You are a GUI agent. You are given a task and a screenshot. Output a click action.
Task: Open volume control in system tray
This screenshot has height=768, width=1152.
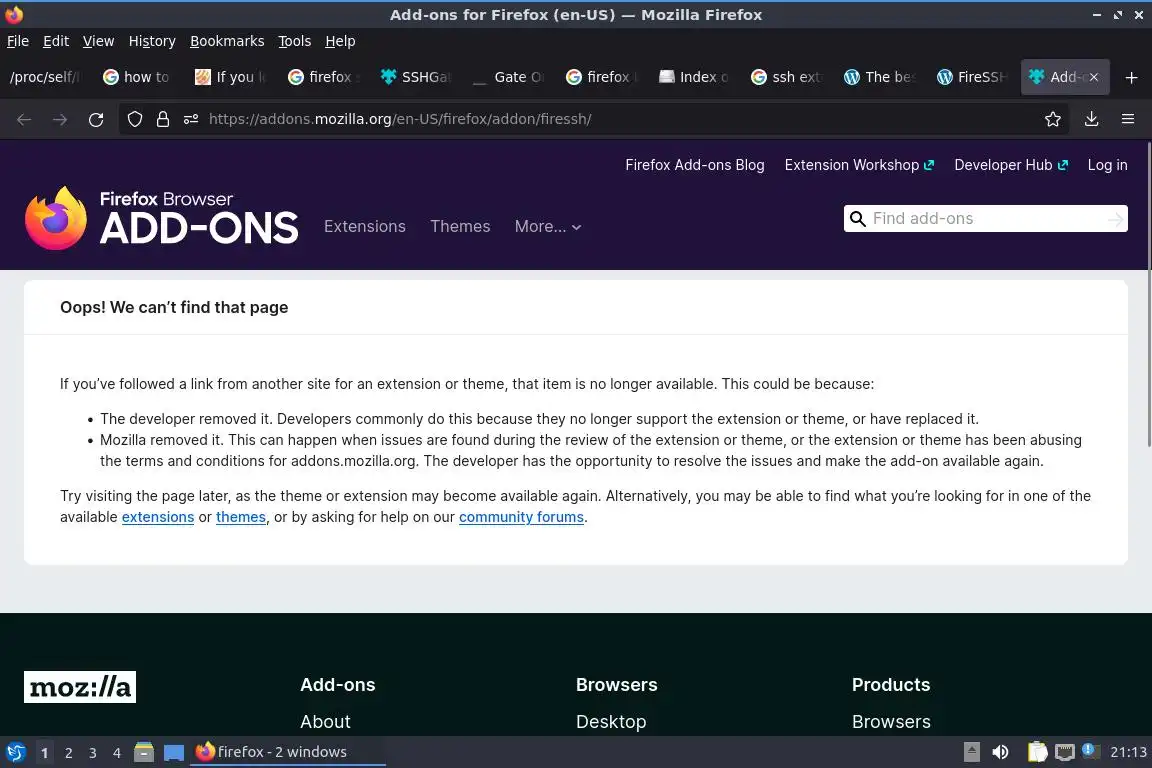tap(1000, 752)
